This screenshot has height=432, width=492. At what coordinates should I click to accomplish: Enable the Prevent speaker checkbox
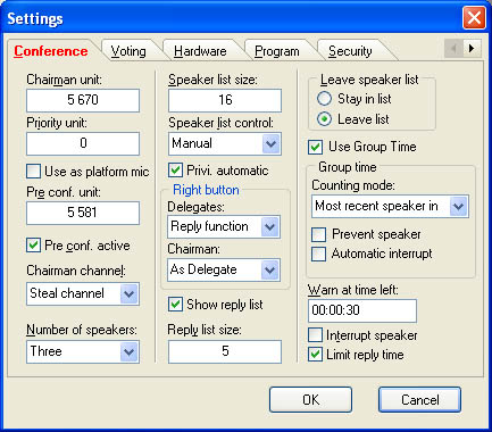tap(319, 234)
